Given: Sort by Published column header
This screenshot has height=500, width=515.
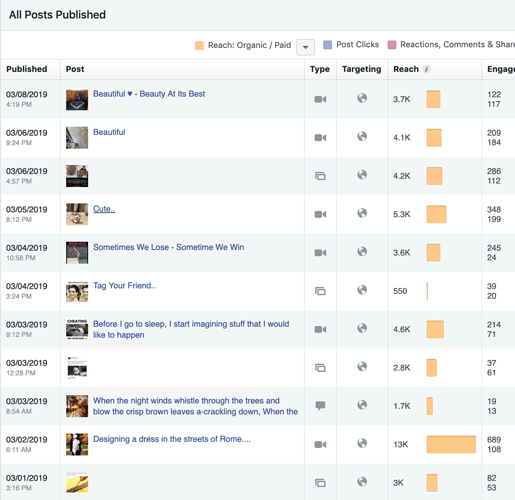Looking at the screenshot, I should 27,69.
